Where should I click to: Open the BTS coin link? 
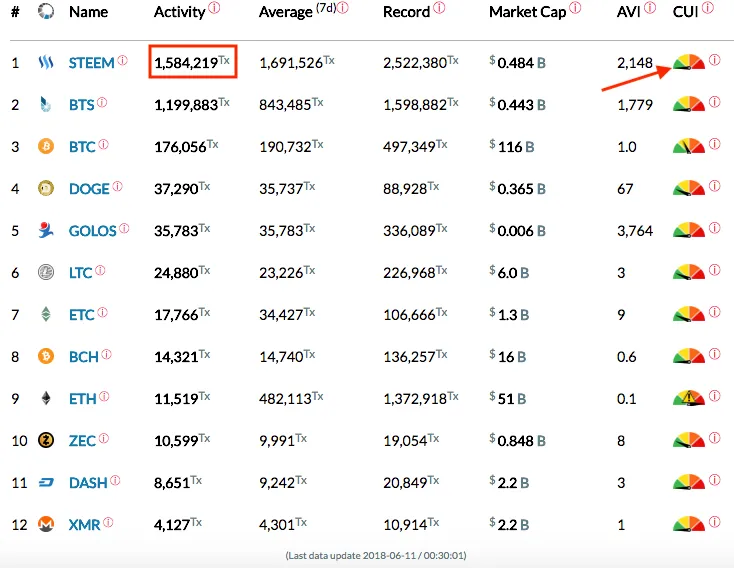pos(81,105)
